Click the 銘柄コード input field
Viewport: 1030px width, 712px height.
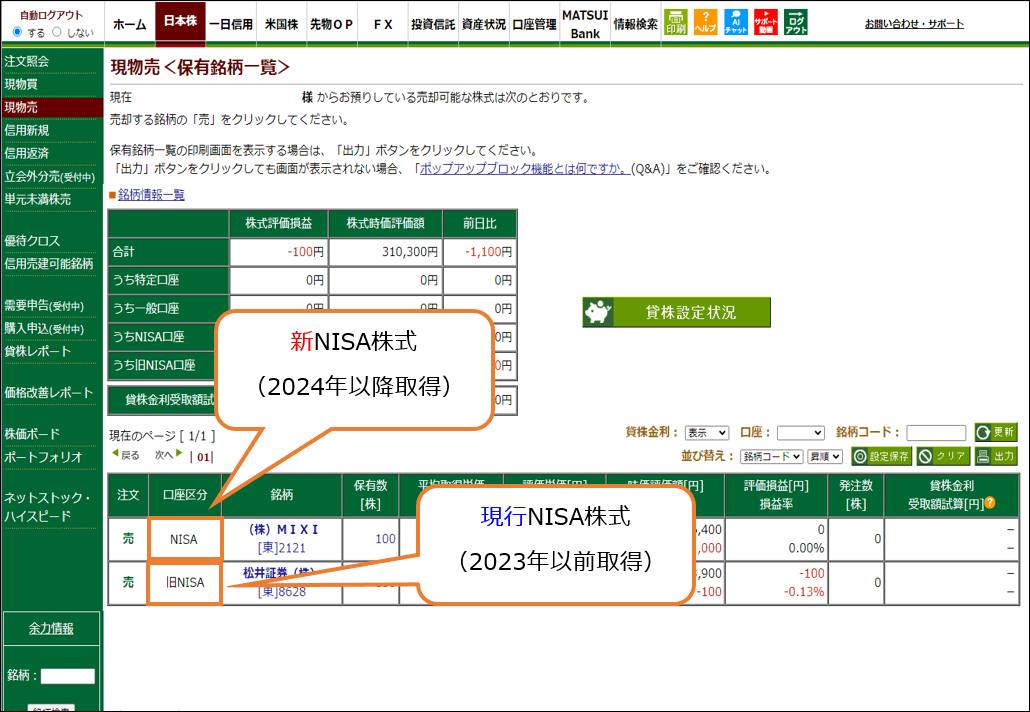pos(936,433)
